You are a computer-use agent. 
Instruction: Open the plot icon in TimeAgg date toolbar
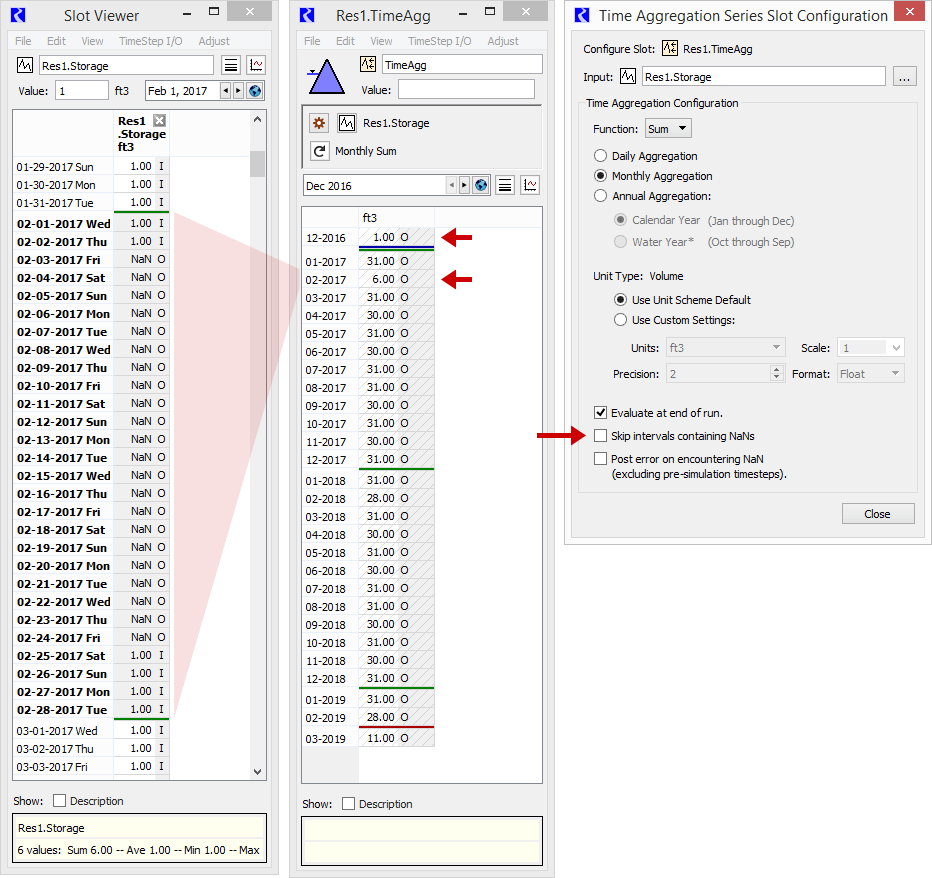pyautogui.click(x=530, y=185)
